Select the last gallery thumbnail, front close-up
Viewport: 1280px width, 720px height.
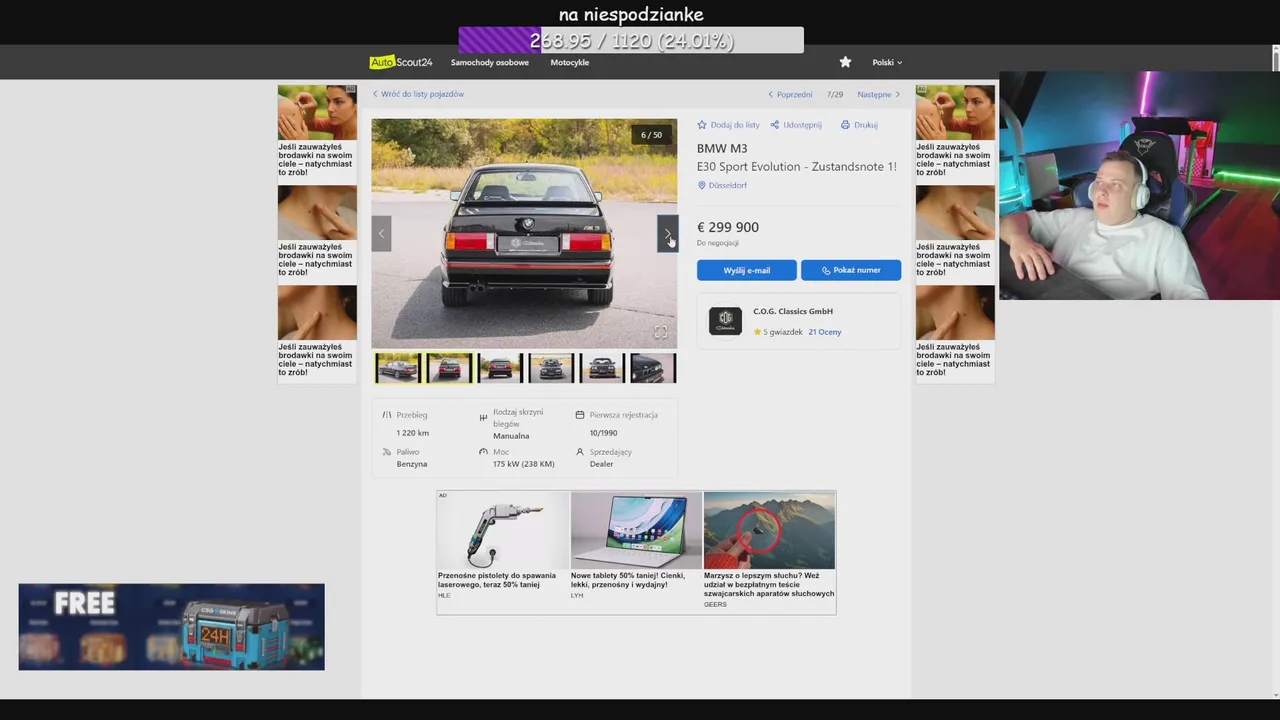653,368
